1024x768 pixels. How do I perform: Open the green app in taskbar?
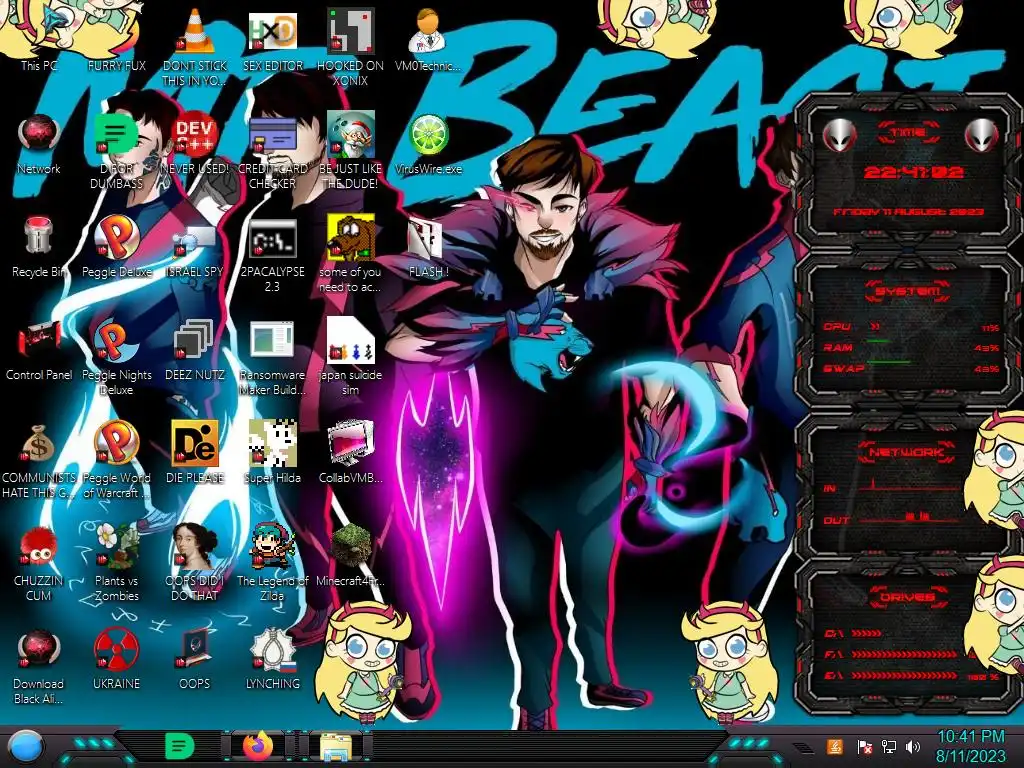(180, 746)
